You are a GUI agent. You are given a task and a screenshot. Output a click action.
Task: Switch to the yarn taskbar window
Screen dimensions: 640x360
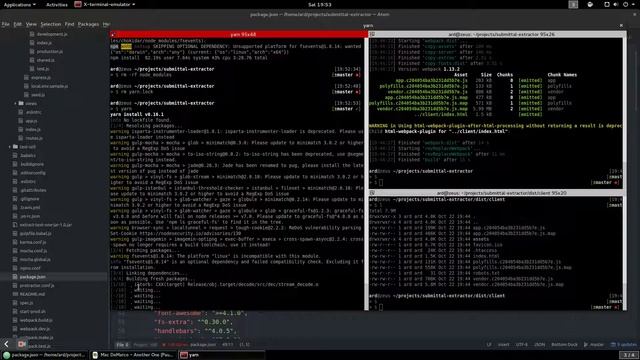(222, 355)
